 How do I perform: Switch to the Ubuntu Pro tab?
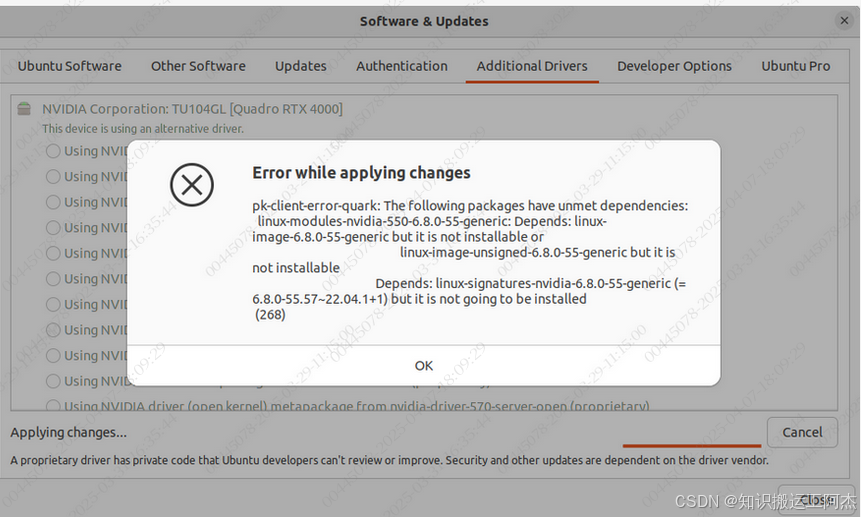pyautogui.click(x=796, y=66)
